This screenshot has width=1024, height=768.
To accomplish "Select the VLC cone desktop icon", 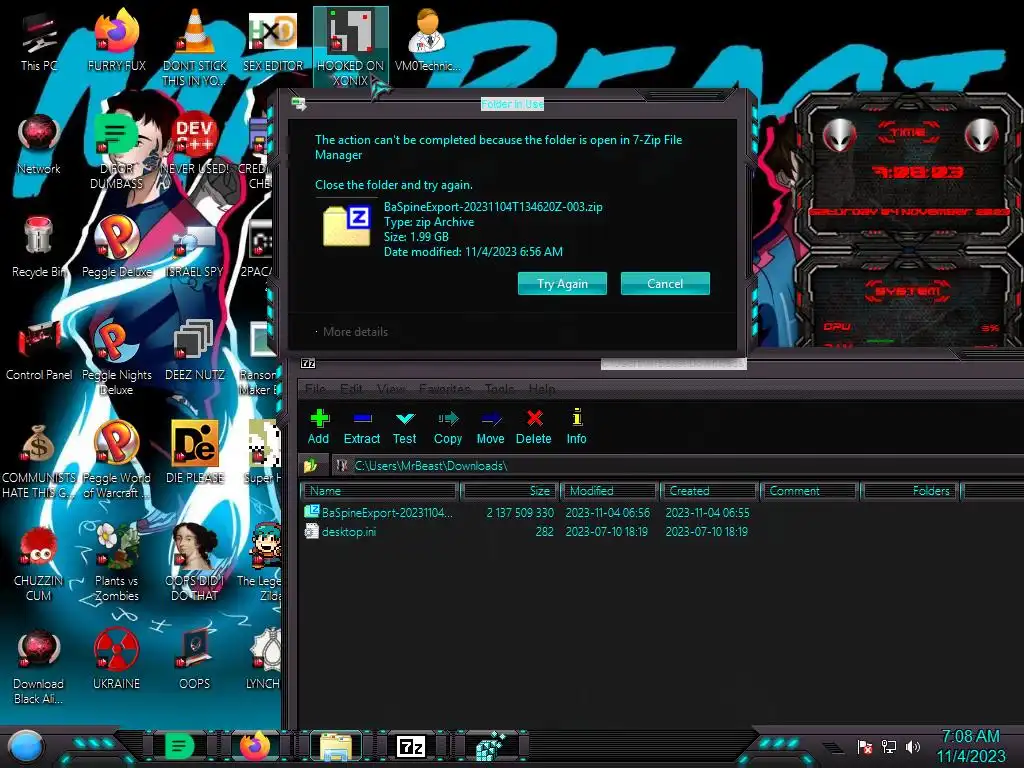I will pyautogui.click(x=195, y=48).
